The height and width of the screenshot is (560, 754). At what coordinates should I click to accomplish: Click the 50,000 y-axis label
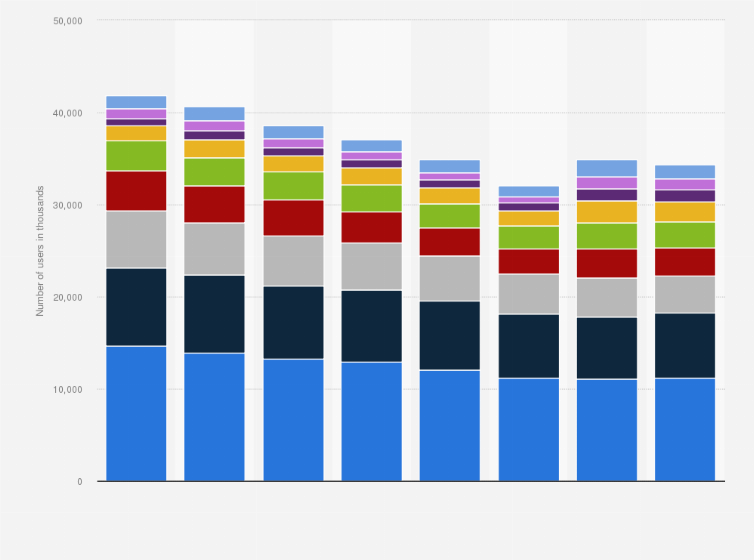click(x=68, y=21)
